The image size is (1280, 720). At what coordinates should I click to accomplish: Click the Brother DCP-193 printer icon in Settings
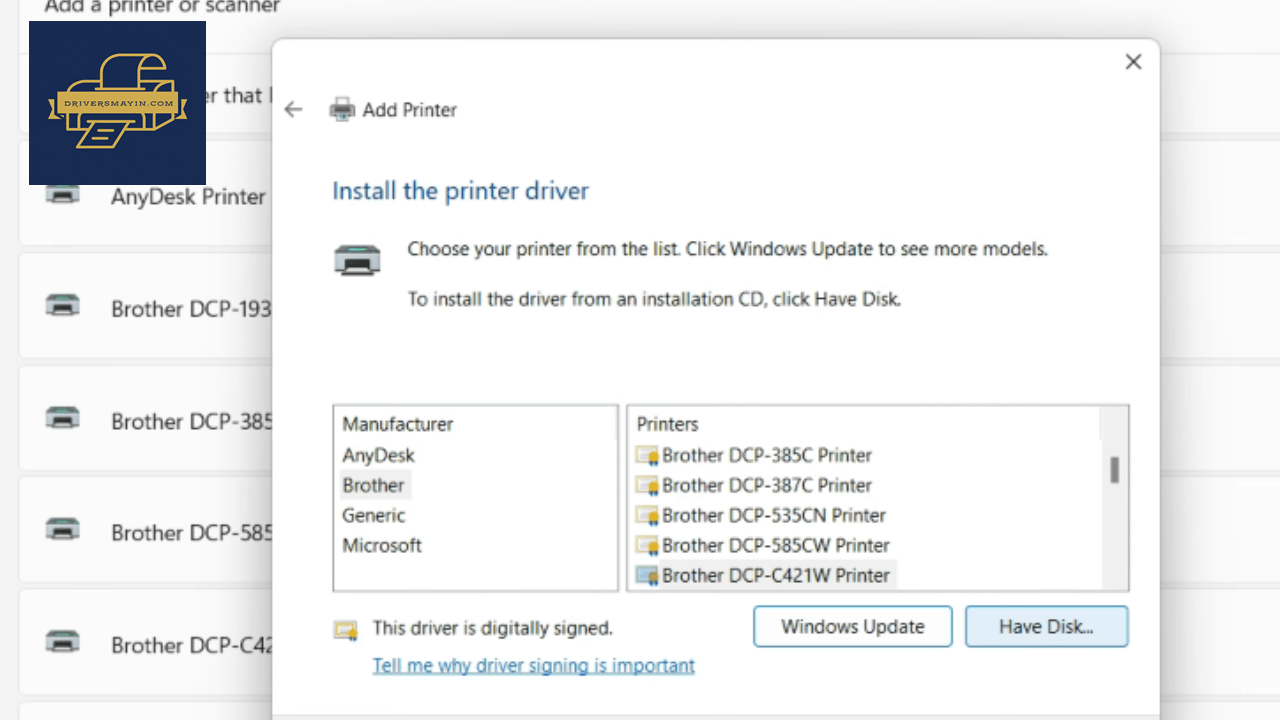pos(63,306)
